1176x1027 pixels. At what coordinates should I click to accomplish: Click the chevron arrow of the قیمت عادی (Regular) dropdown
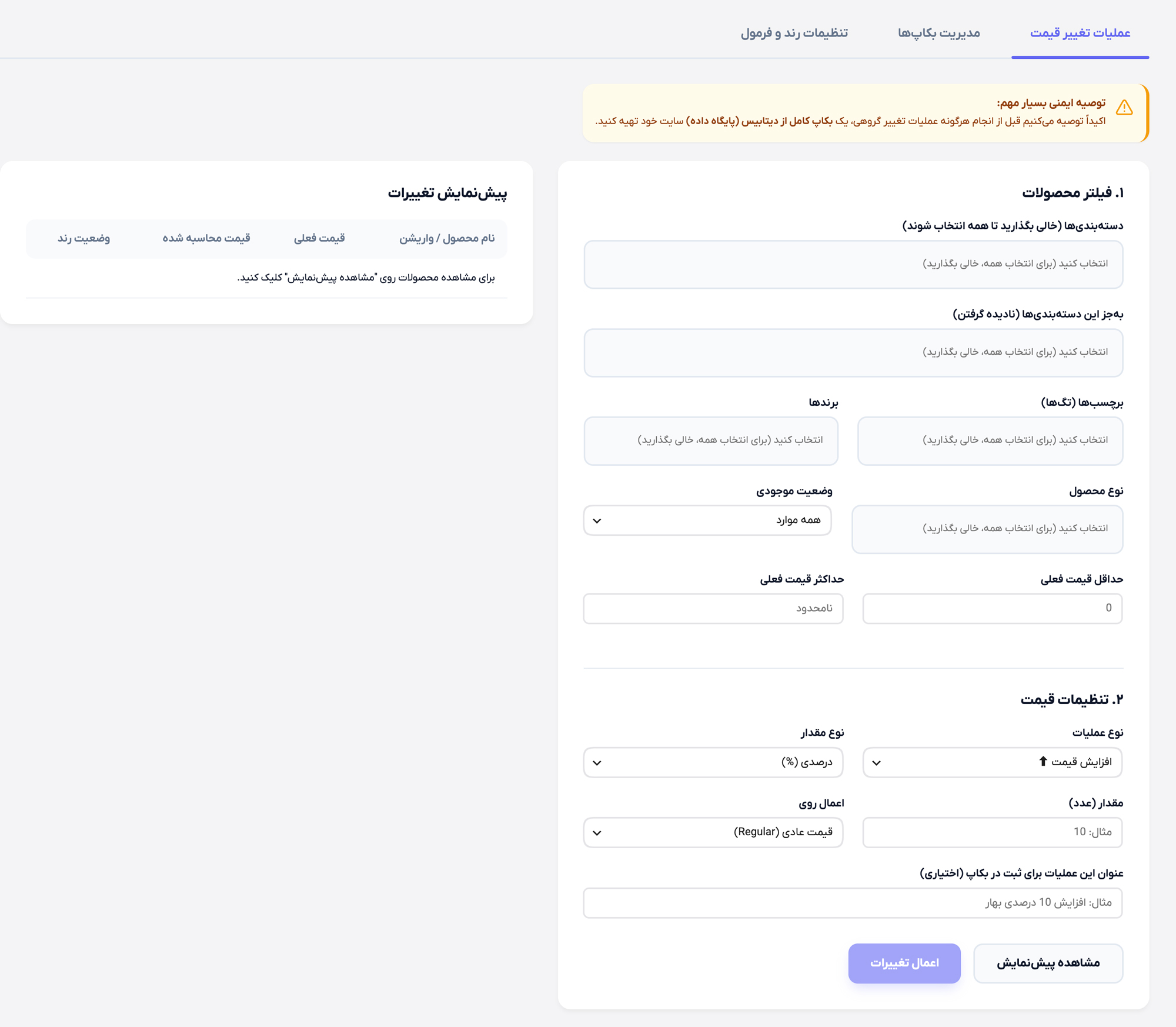pyautogui.click(x=597, y=833)
